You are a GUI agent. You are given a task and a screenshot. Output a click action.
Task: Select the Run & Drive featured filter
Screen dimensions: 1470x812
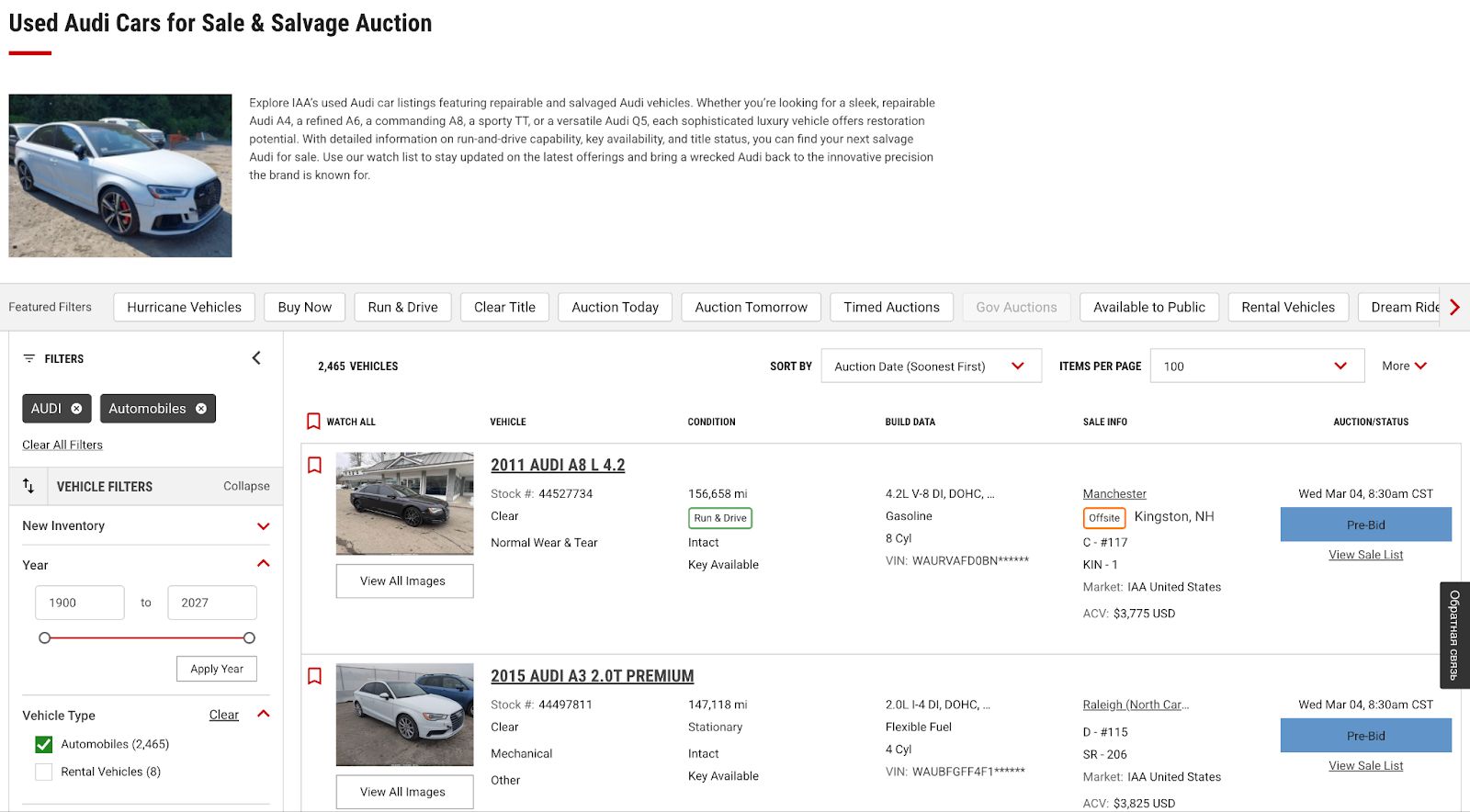click(402, 307)
